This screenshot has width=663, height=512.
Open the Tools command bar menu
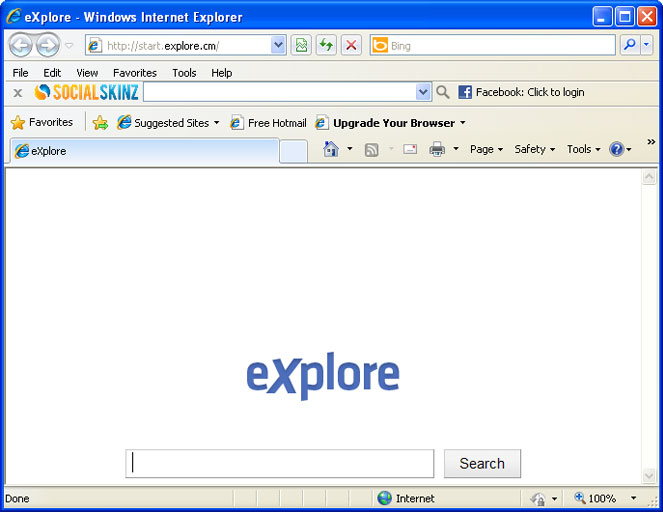pos(584,149)
